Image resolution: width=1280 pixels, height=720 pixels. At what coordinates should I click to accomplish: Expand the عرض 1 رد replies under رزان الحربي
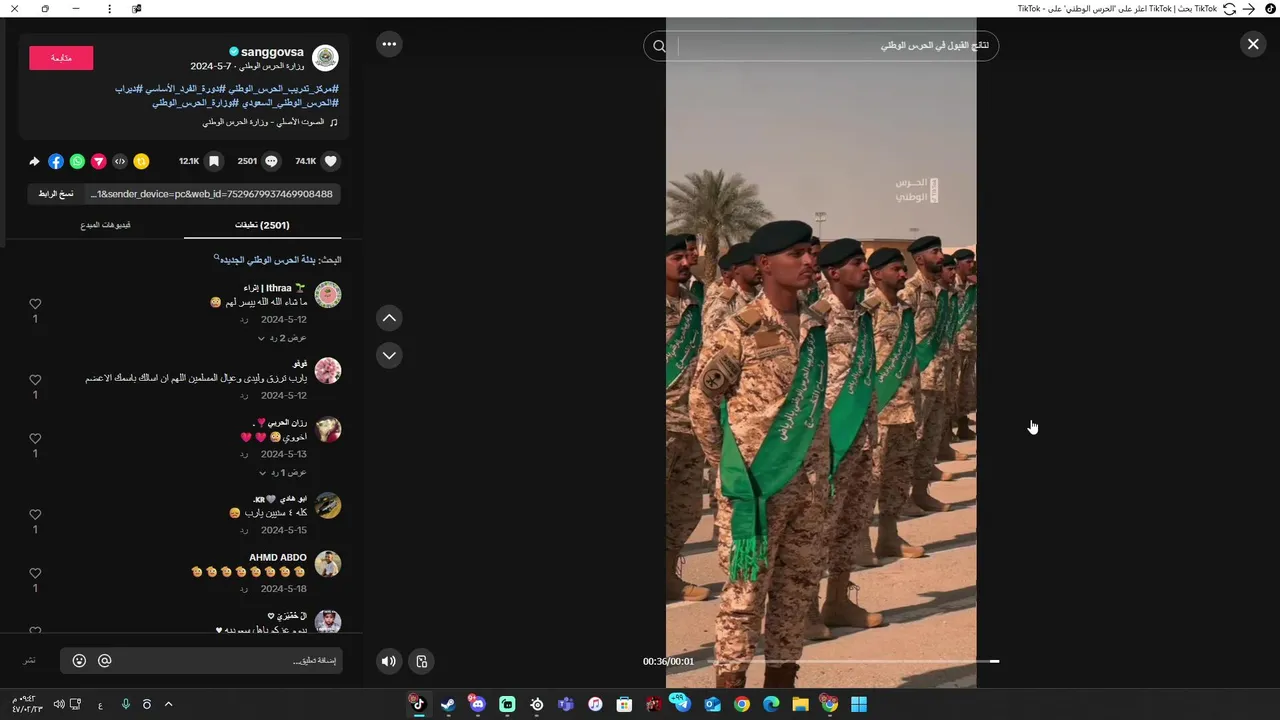pos(282,472)
